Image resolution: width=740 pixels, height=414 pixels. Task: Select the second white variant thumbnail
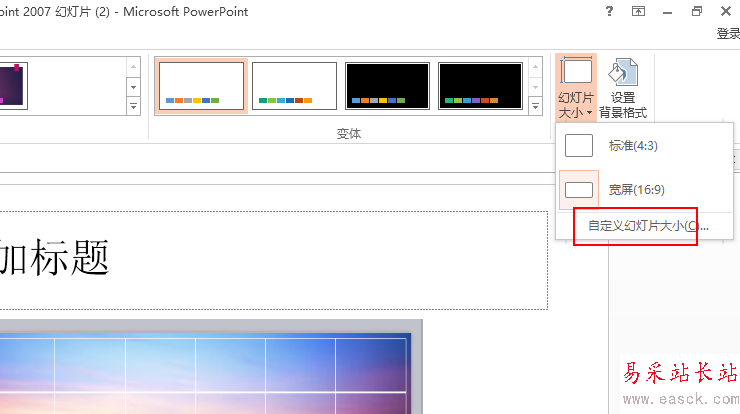coord(294,86)
